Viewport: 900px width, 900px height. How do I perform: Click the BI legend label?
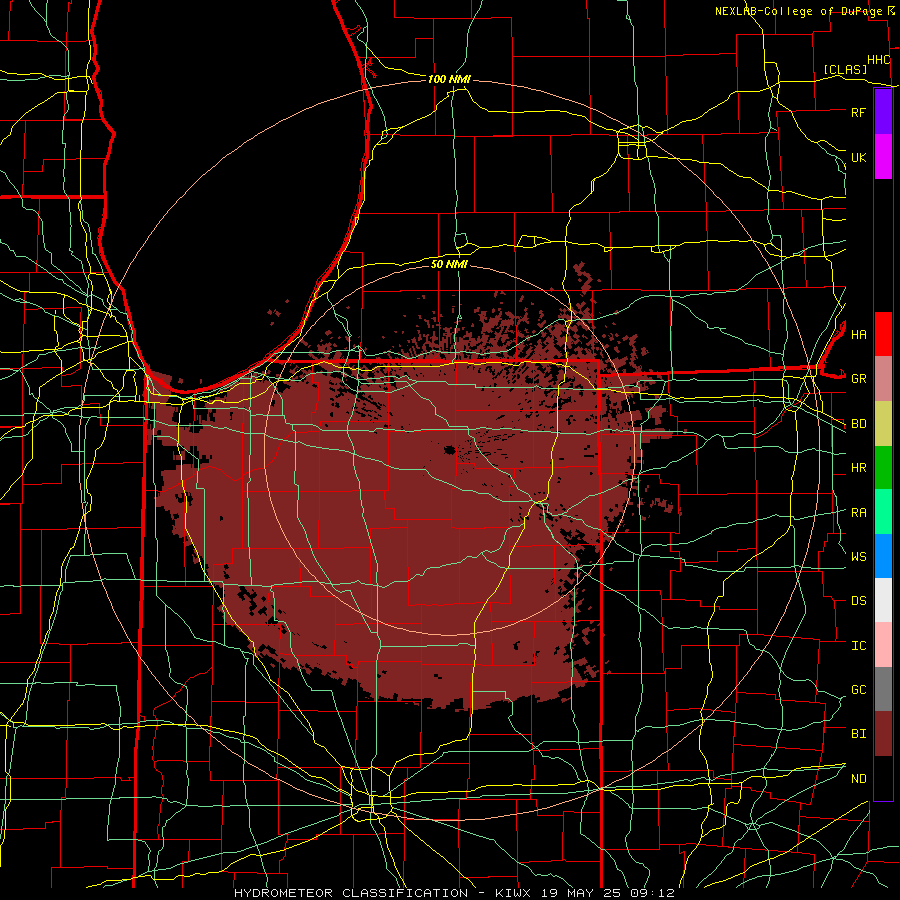pos(858,734)
